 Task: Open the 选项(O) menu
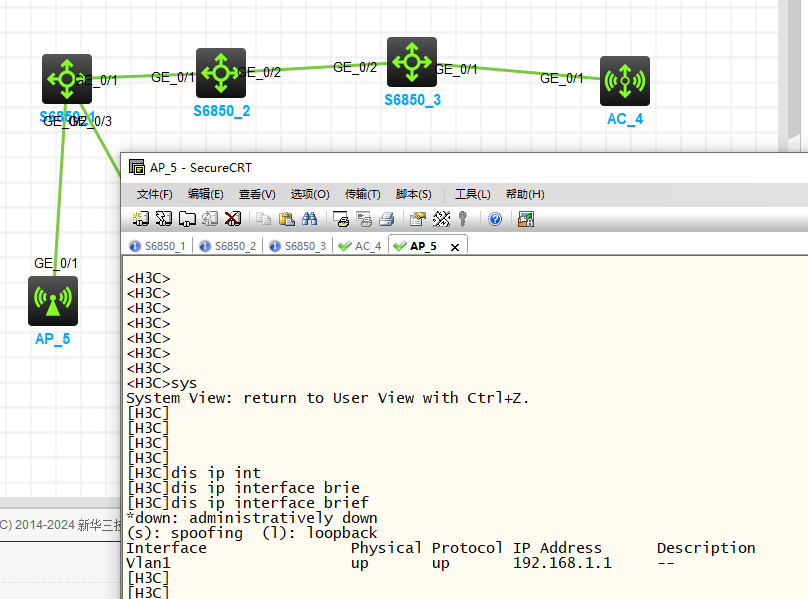[x=310, y=194]
